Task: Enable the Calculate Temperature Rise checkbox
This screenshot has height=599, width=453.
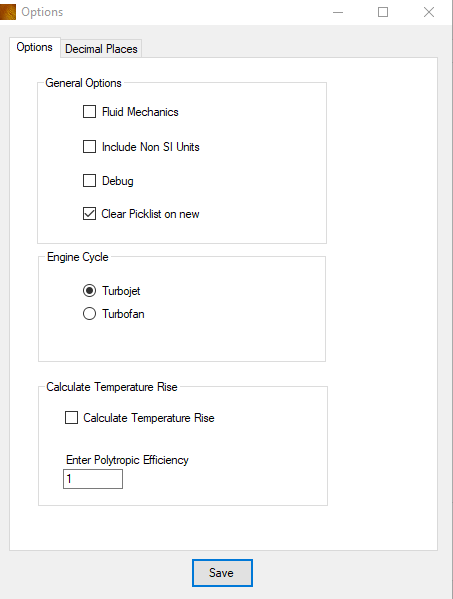Action: [x=71, y=418]
